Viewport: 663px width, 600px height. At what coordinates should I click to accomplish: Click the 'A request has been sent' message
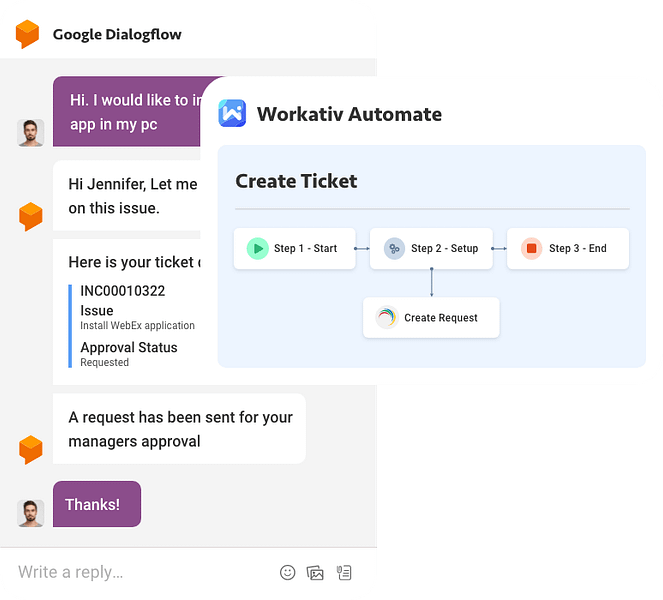pyautogui.click(x=179, y=429)
